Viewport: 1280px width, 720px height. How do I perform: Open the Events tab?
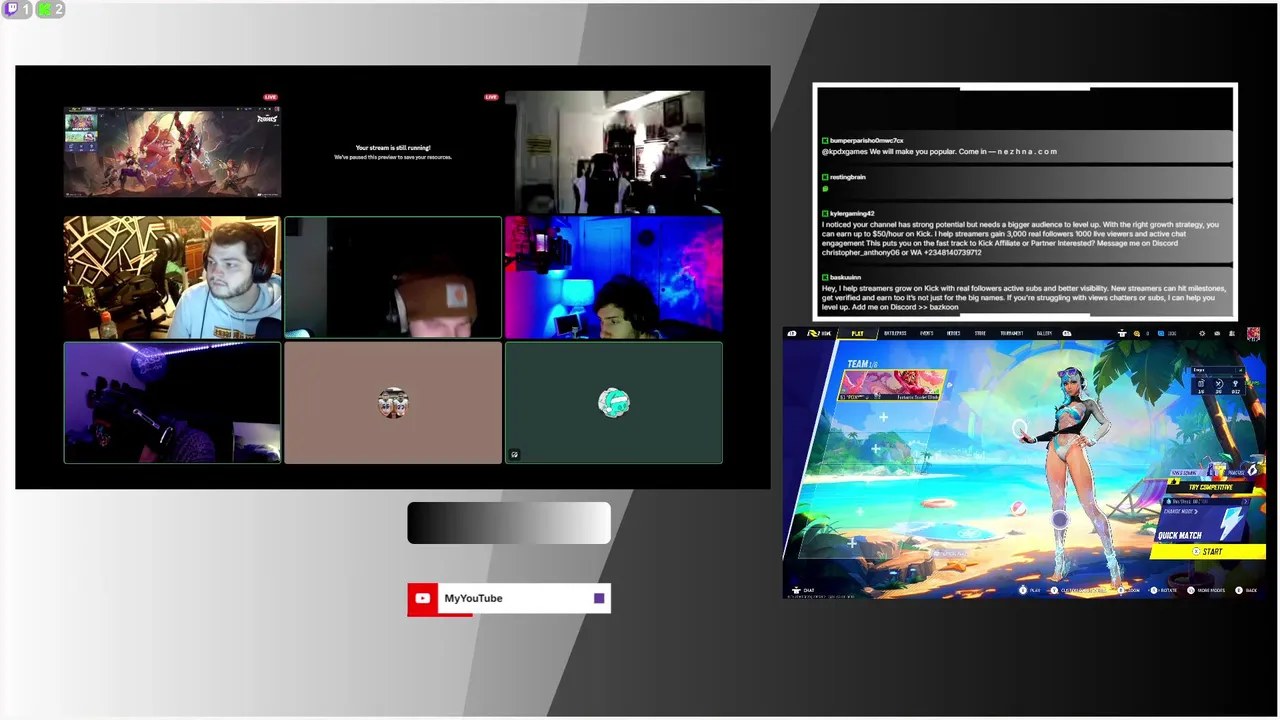click(927, 333)
